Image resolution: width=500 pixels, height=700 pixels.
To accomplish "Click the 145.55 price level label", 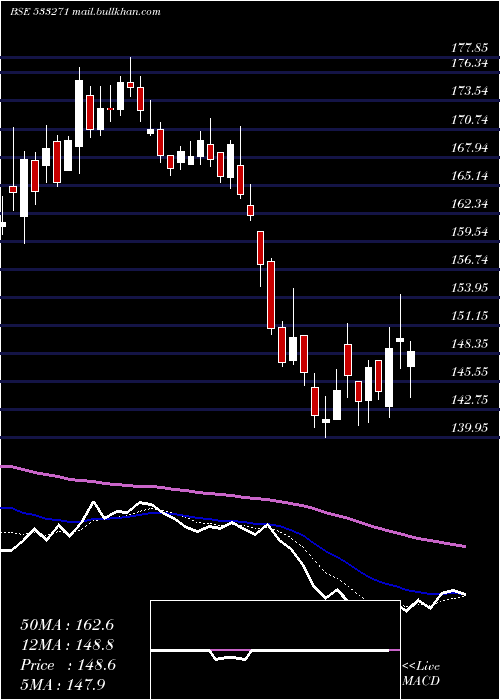I will click(x=470, y=372).
